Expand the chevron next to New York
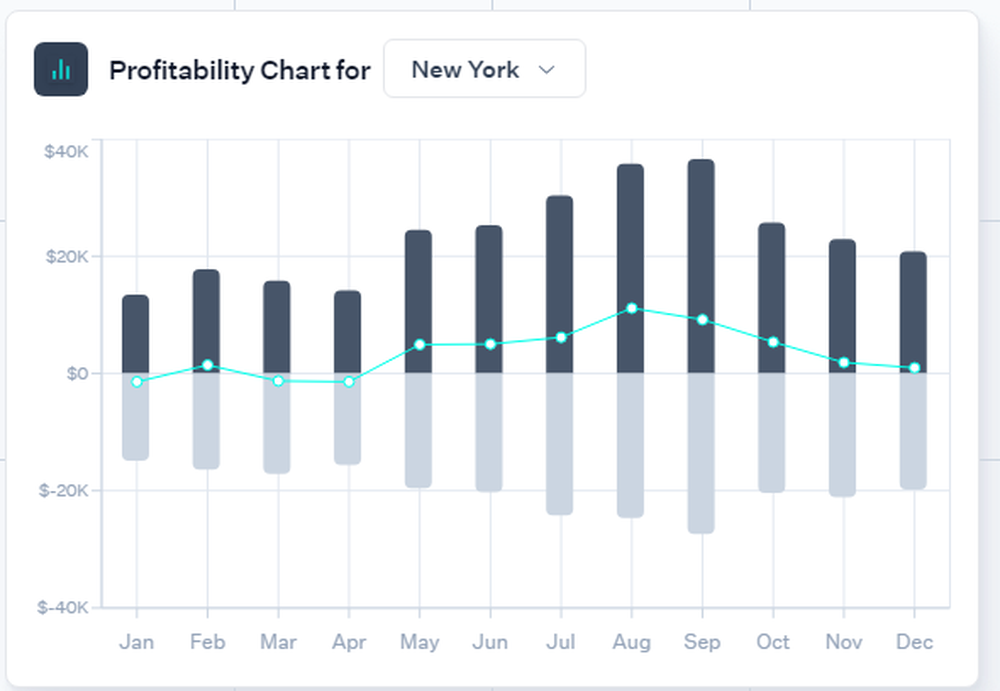Image resolution: width=1000 pixels, height=691 pixels. pos(546,70)
